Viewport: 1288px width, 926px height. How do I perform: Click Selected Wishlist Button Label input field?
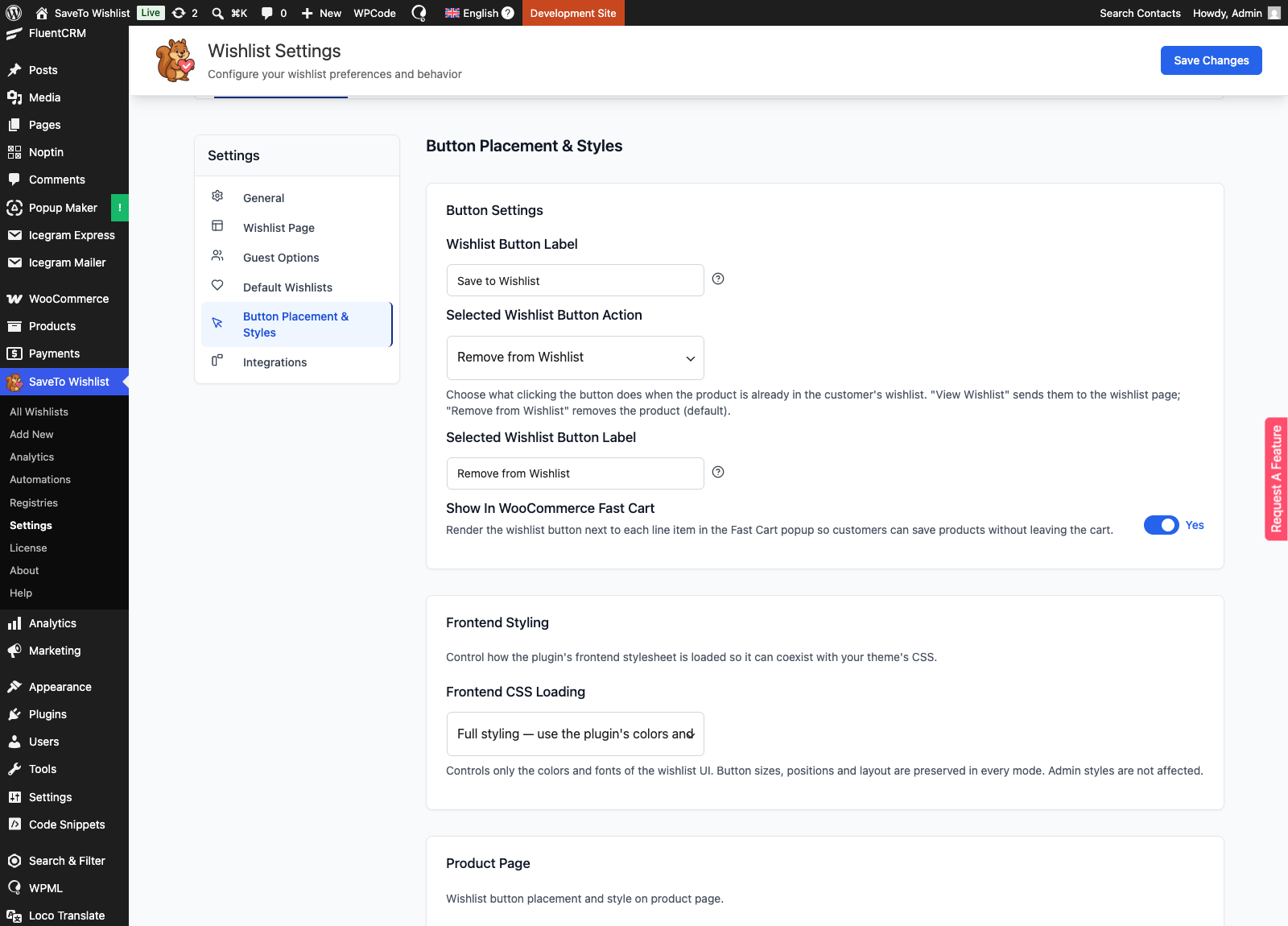coord(576,473)
